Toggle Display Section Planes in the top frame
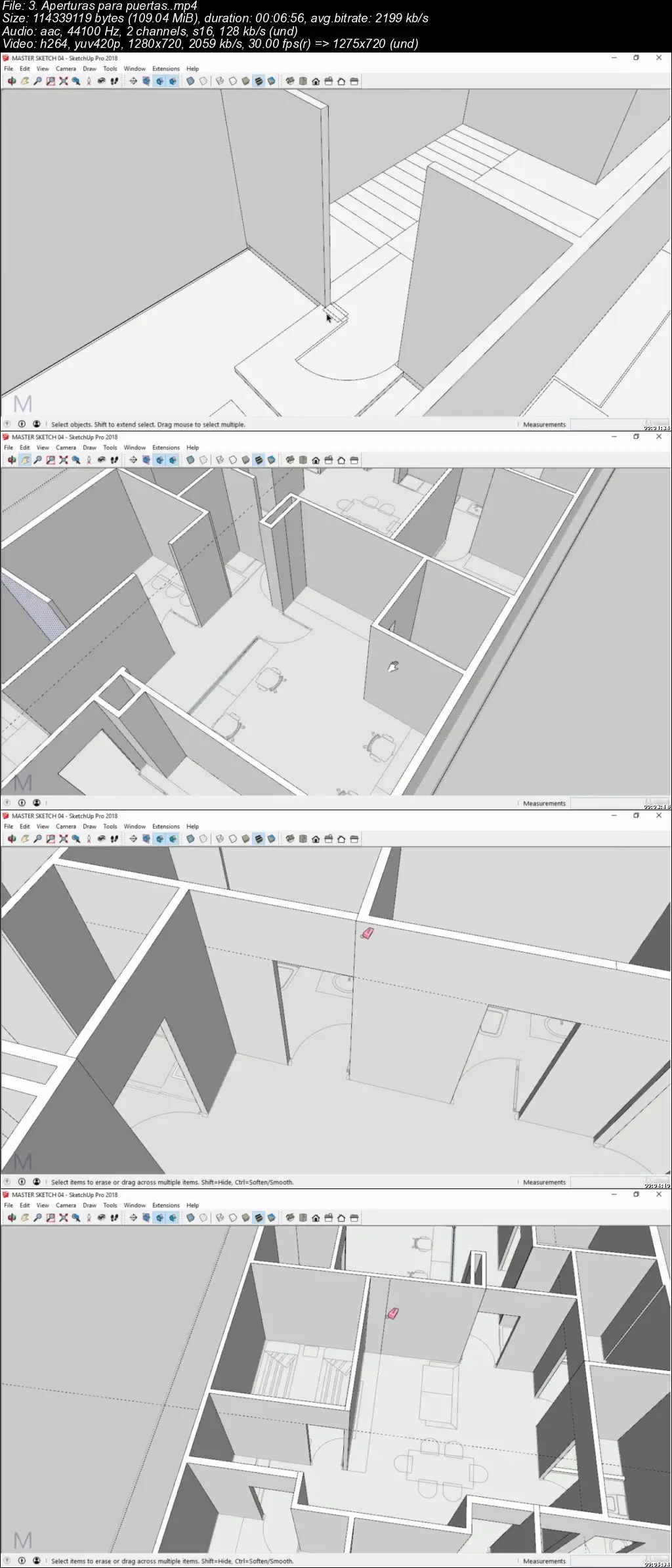The width and height of the screenshot is (672, 1568). [x=146, y=81]
